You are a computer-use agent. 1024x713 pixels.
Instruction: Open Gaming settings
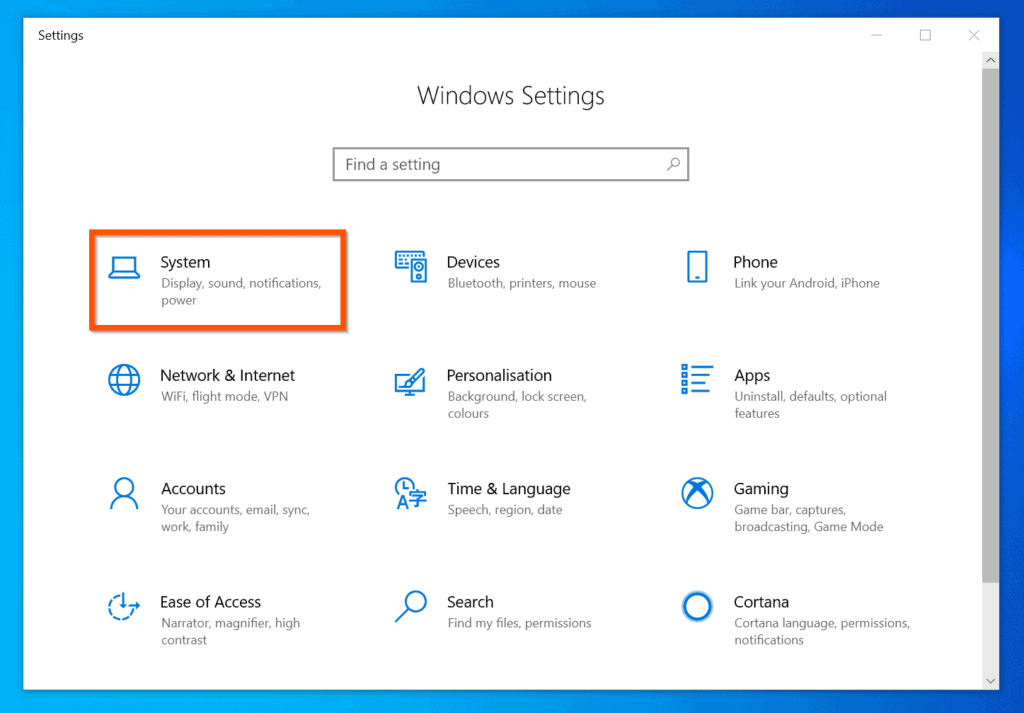click(761, 488)
